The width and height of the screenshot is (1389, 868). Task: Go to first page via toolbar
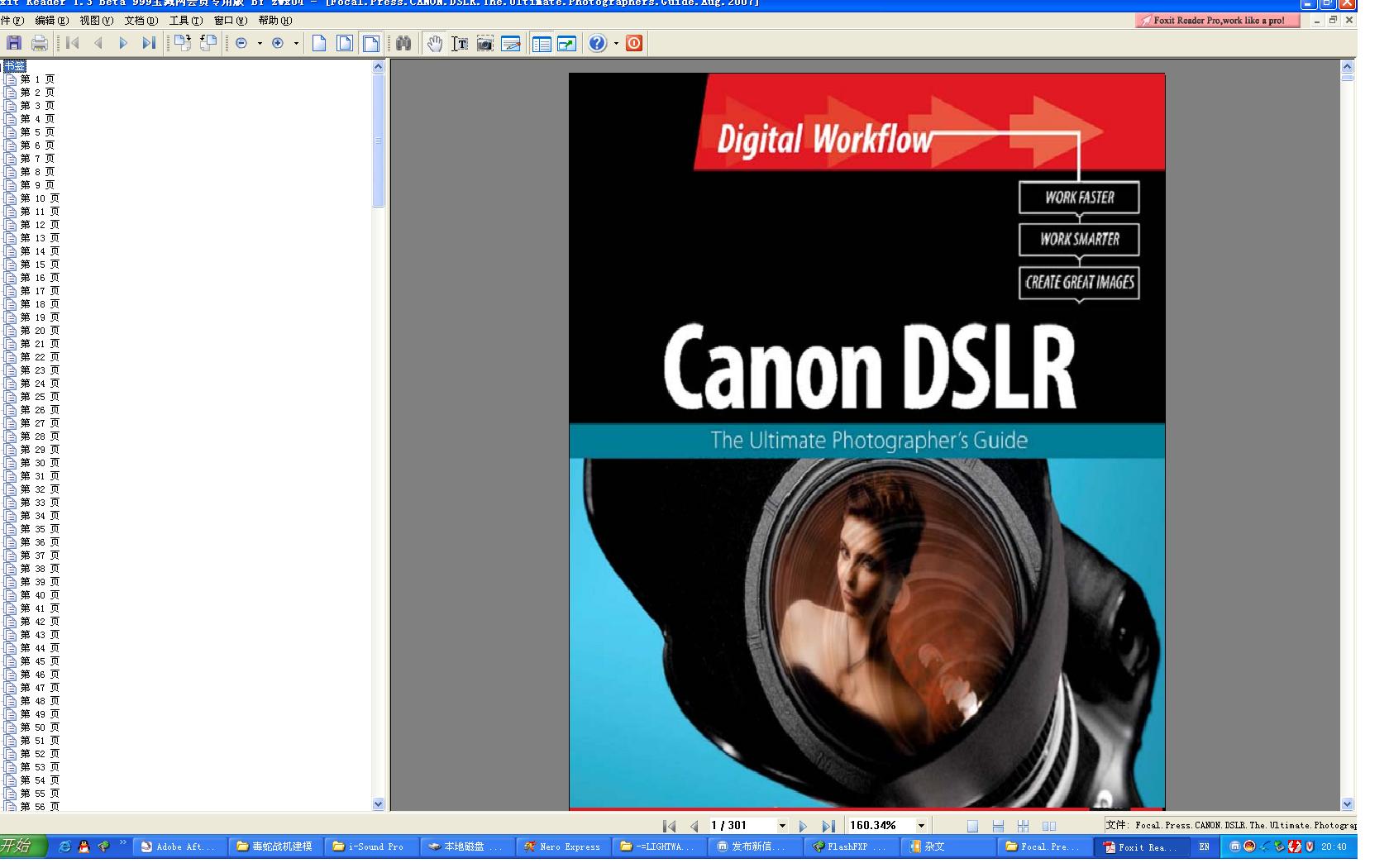[x=73, y=44]
